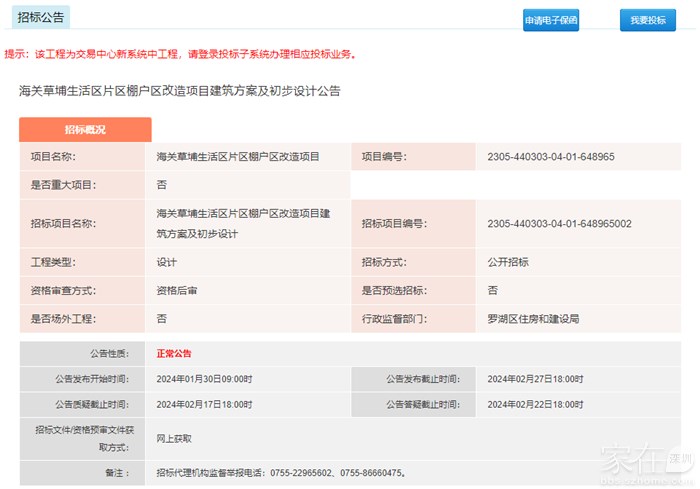
Task: Click tender project number ending in 648965002
Action: tap(558, 223)
